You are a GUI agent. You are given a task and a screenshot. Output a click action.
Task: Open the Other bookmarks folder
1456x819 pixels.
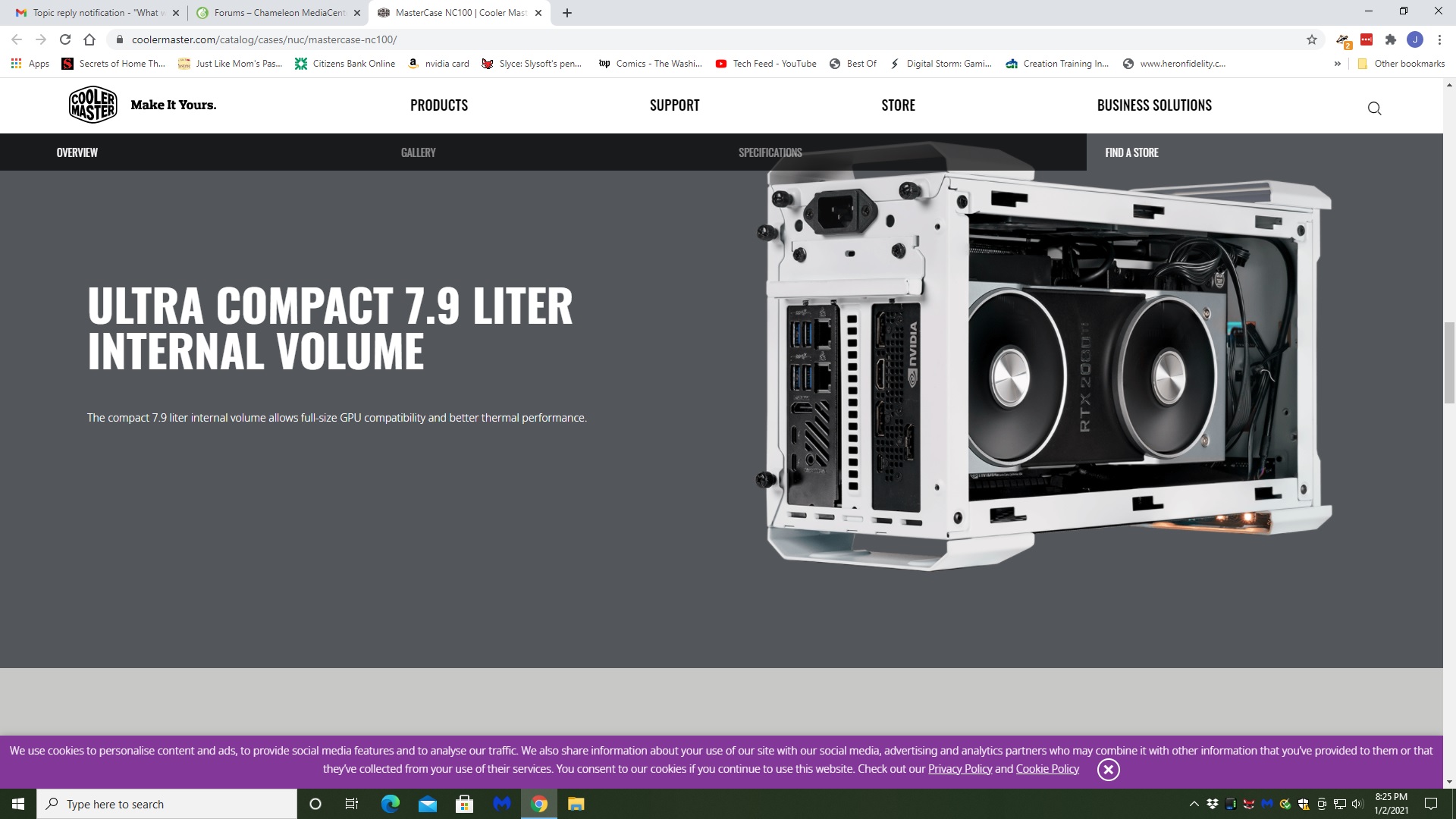[x=1401, y=64]
